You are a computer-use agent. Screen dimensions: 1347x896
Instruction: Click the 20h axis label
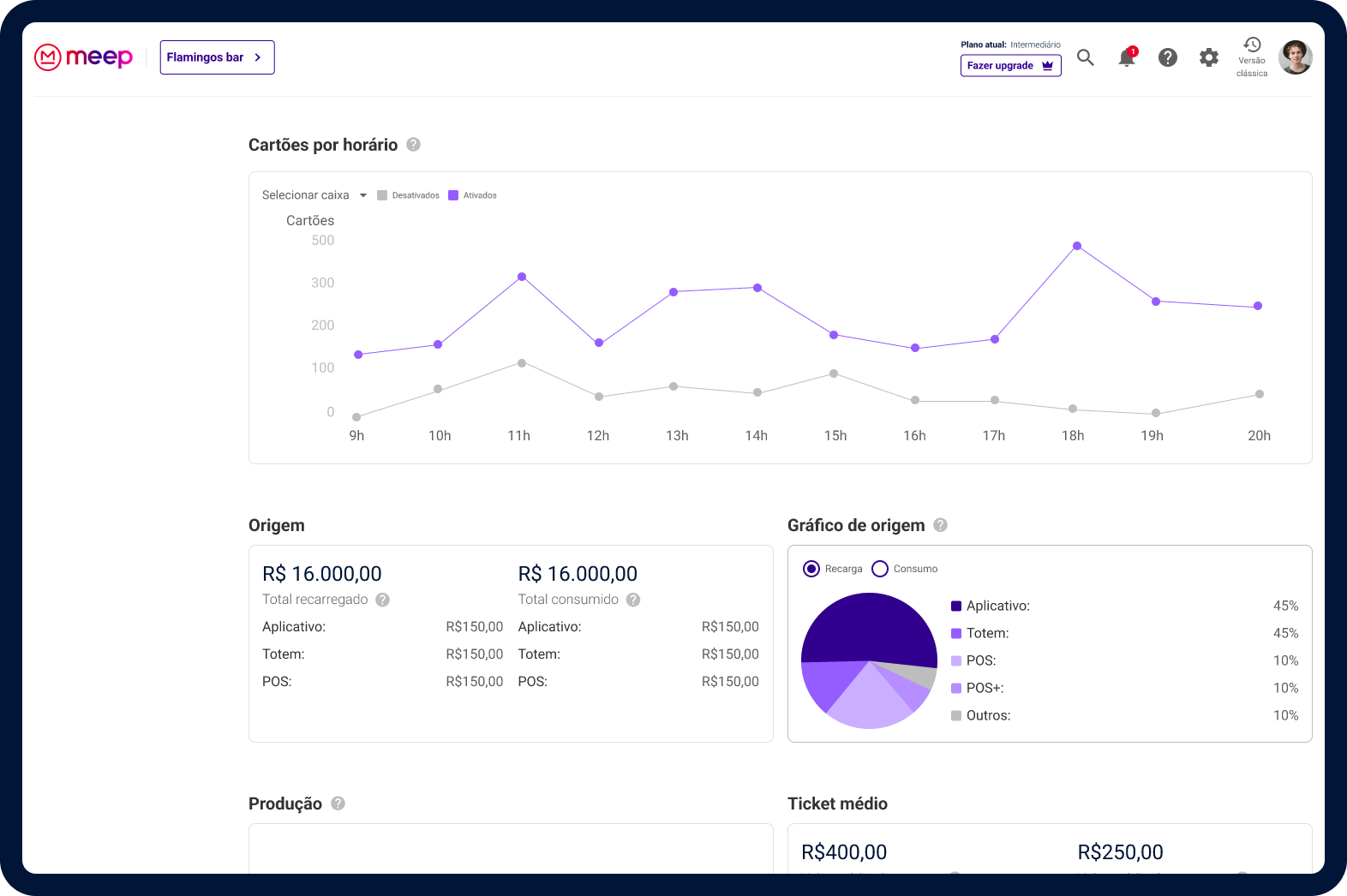pyautogui.click(x=1259, y=436)
